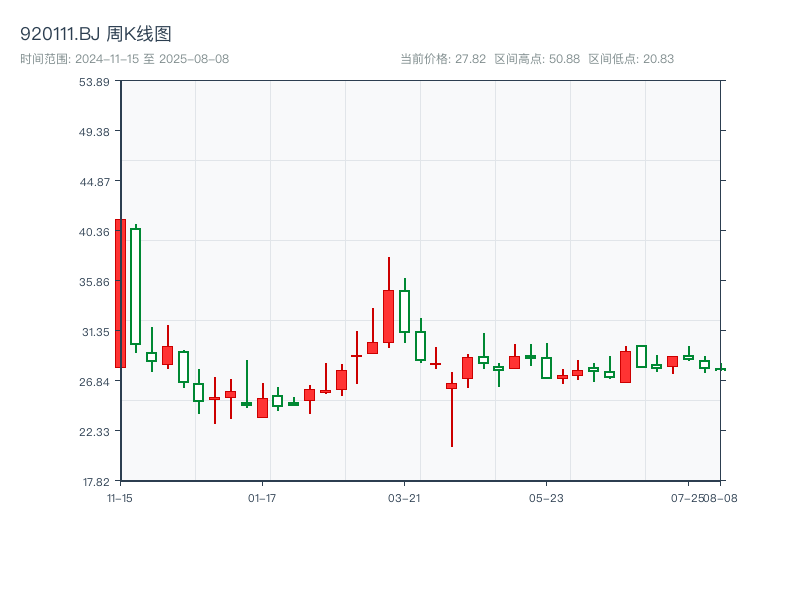Viewport: 800px width, 600px height.
Task: Click the y-axis label 40.36
Action: [x=94, y=232]
